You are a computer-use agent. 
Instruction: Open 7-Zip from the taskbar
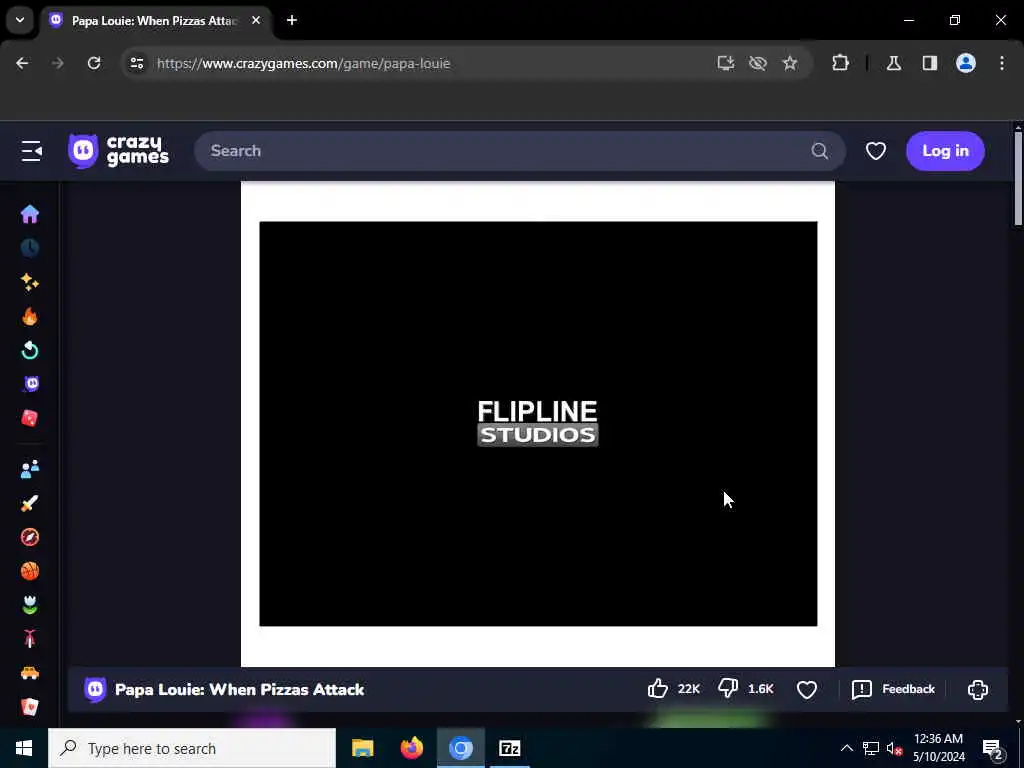coord(509,748)
